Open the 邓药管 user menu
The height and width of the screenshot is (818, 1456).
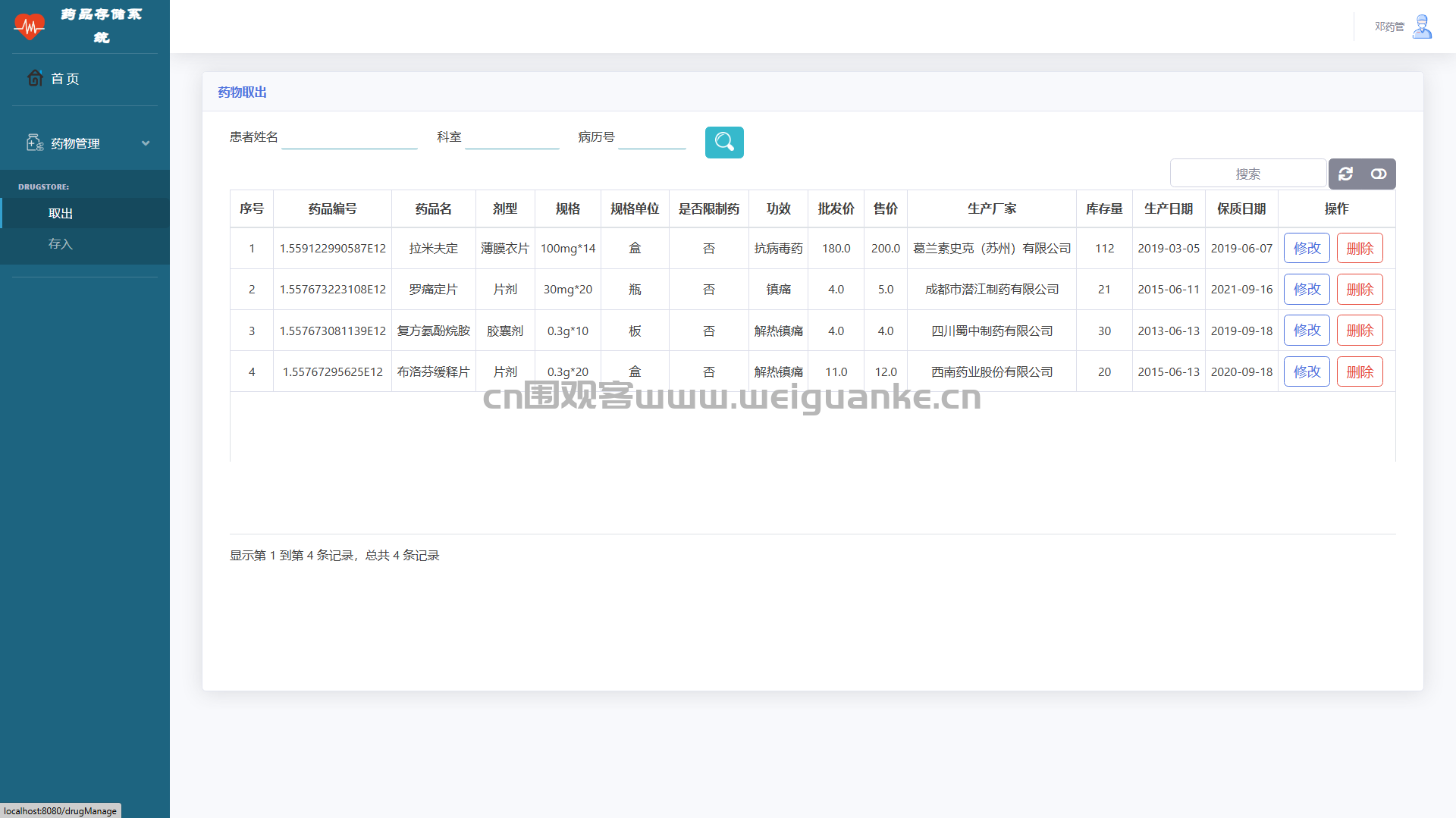(x=1389, y=27)
